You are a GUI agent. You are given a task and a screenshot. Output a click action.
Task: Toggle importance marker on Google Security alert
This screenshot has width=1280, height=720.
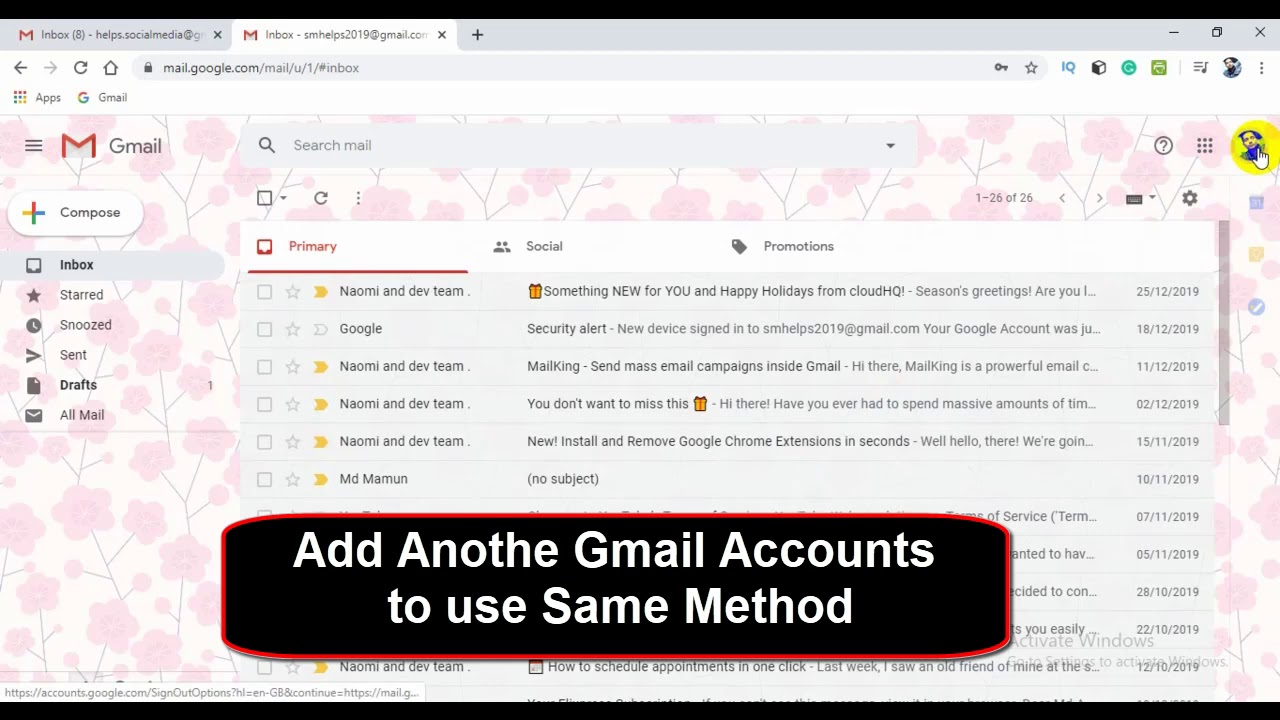tap(320, 329)
